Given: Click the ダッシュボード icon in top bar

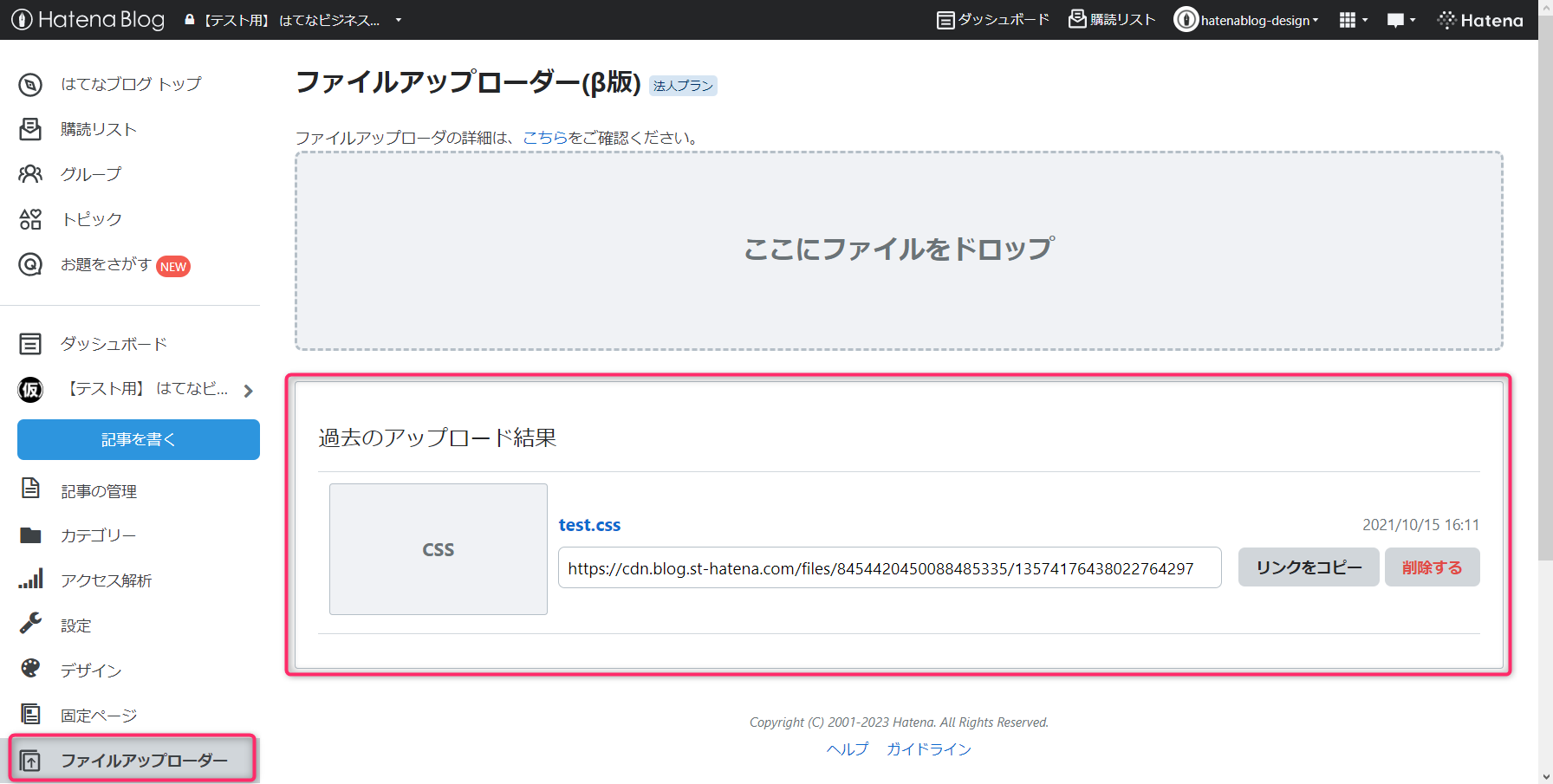Looking at the screenshot, I should pos(945,20).
